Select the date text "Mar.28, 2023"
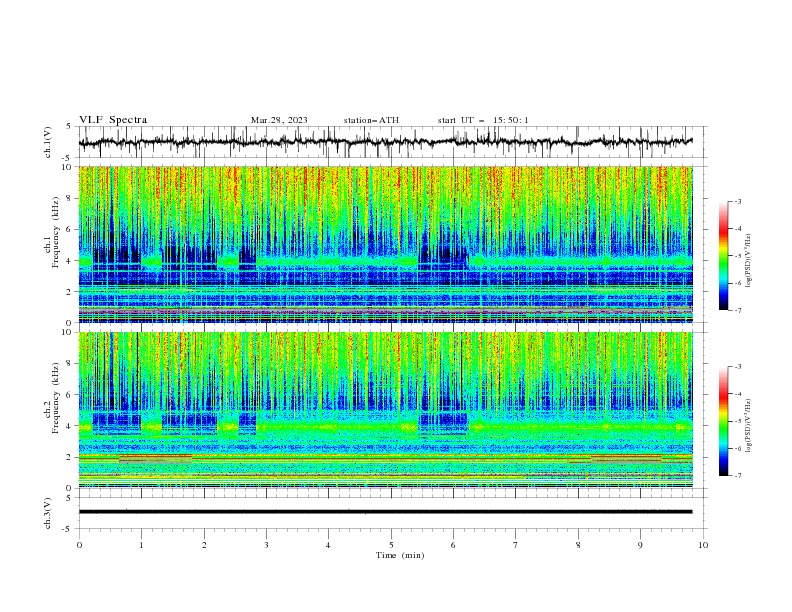The height and width of the screenshot is (612, 792). click(x=279, y=120)
